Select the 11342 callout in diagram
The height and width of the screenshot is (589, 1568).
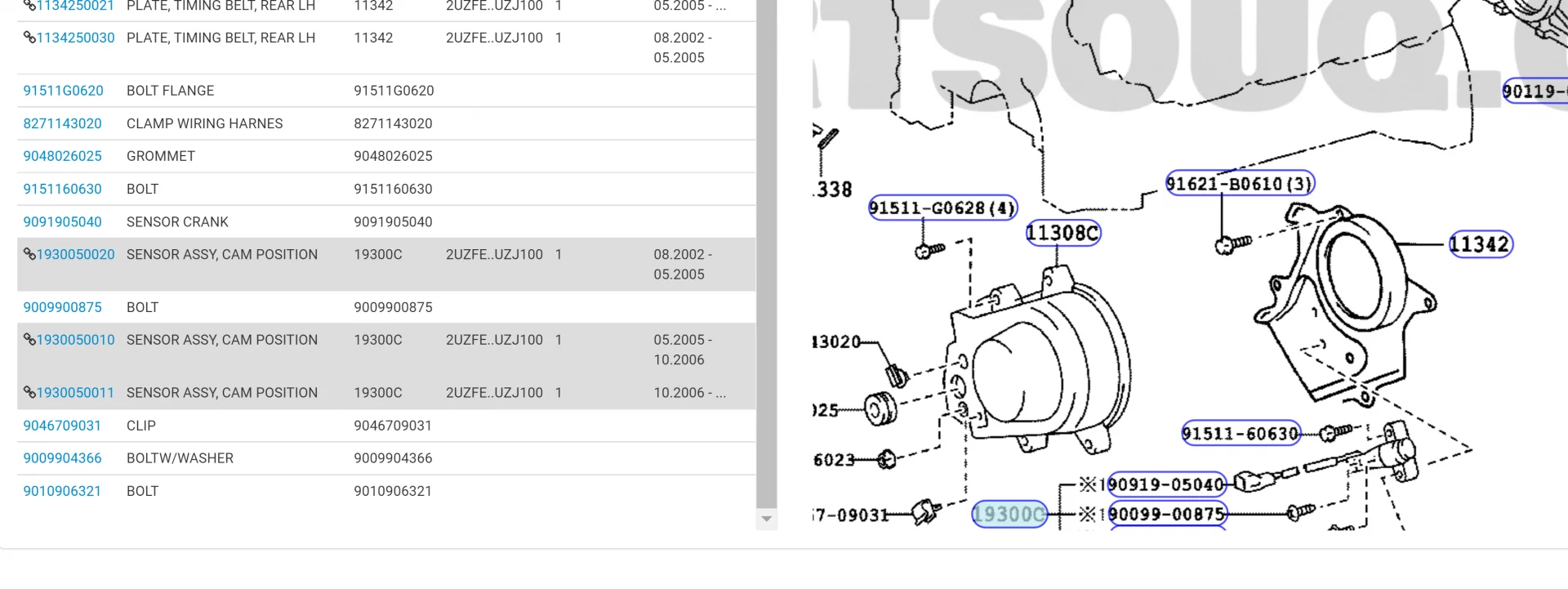[x=1480, y=244]
